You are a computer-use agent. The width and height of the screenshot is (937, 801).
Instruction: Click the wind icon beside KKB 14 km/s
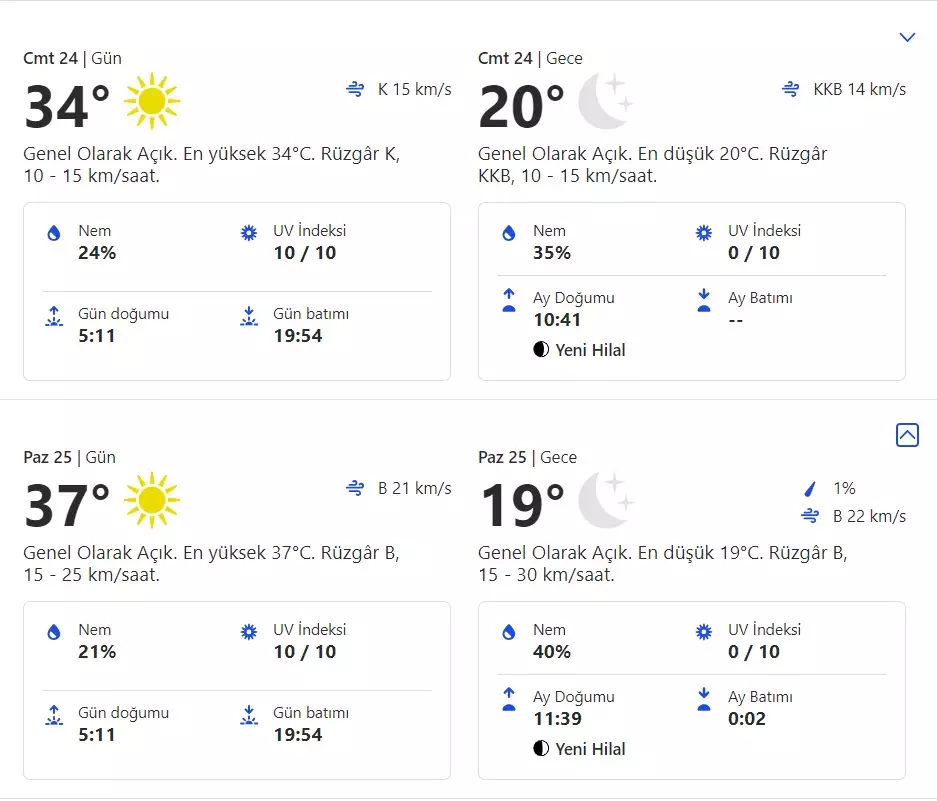pos(790,90)
